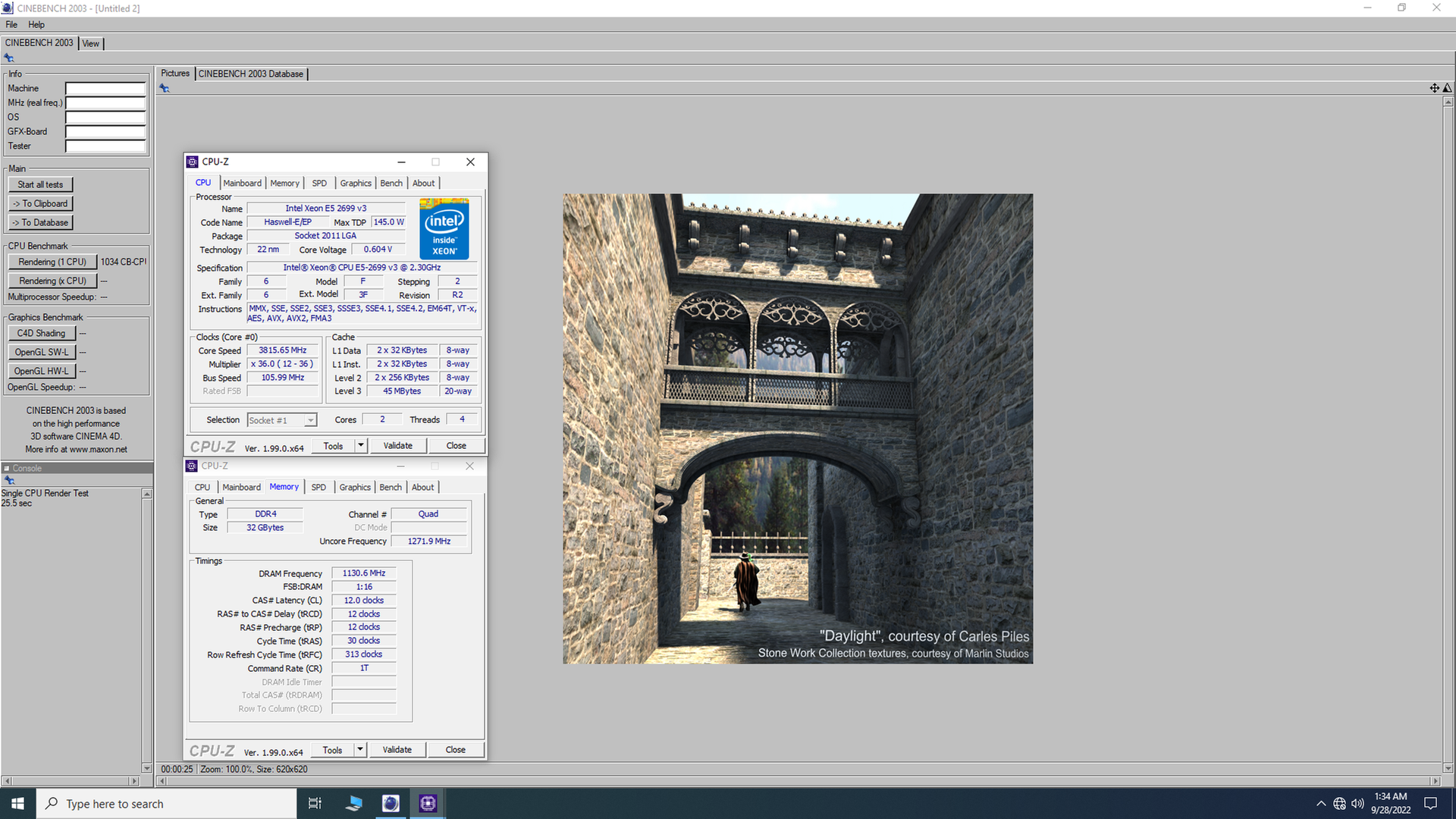
Task: Switch to CINEBENCH 2003 Database tab
Action: click(x=251, y=74)
